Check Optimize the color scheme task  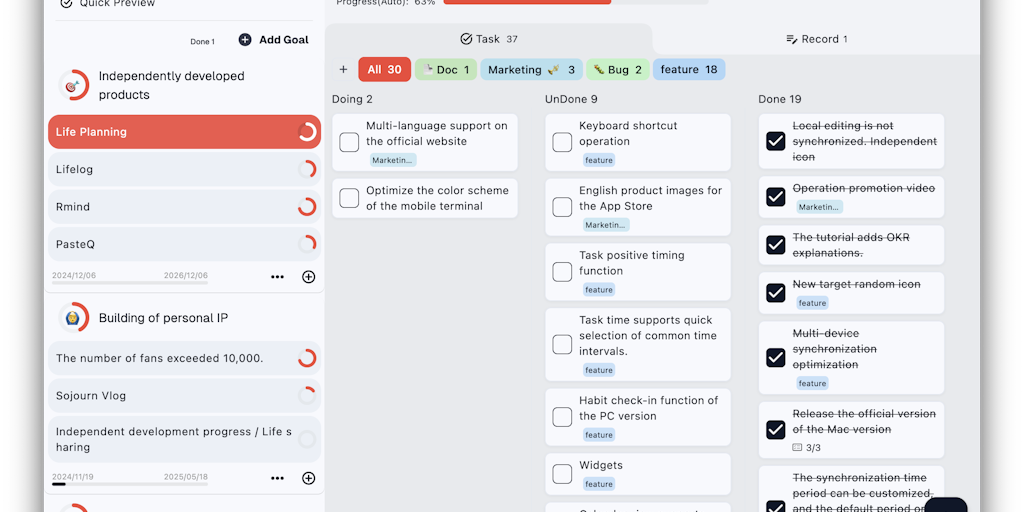[x=349, y=199]
